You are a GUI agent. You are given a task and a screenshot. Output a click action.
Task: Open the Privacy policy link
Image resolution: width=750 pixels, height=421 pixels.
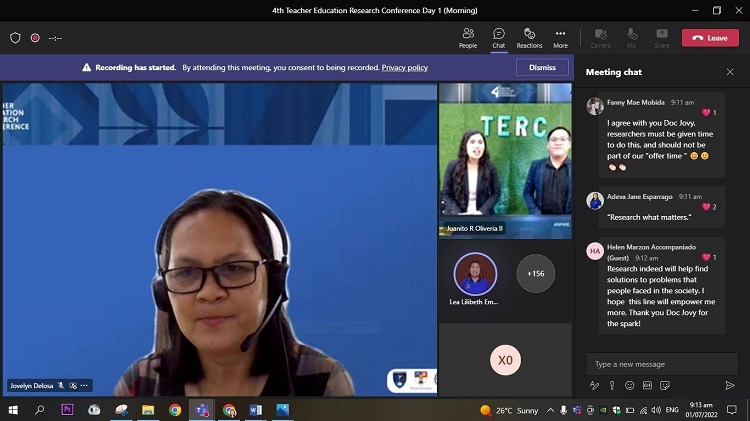(x=405, y=67)
